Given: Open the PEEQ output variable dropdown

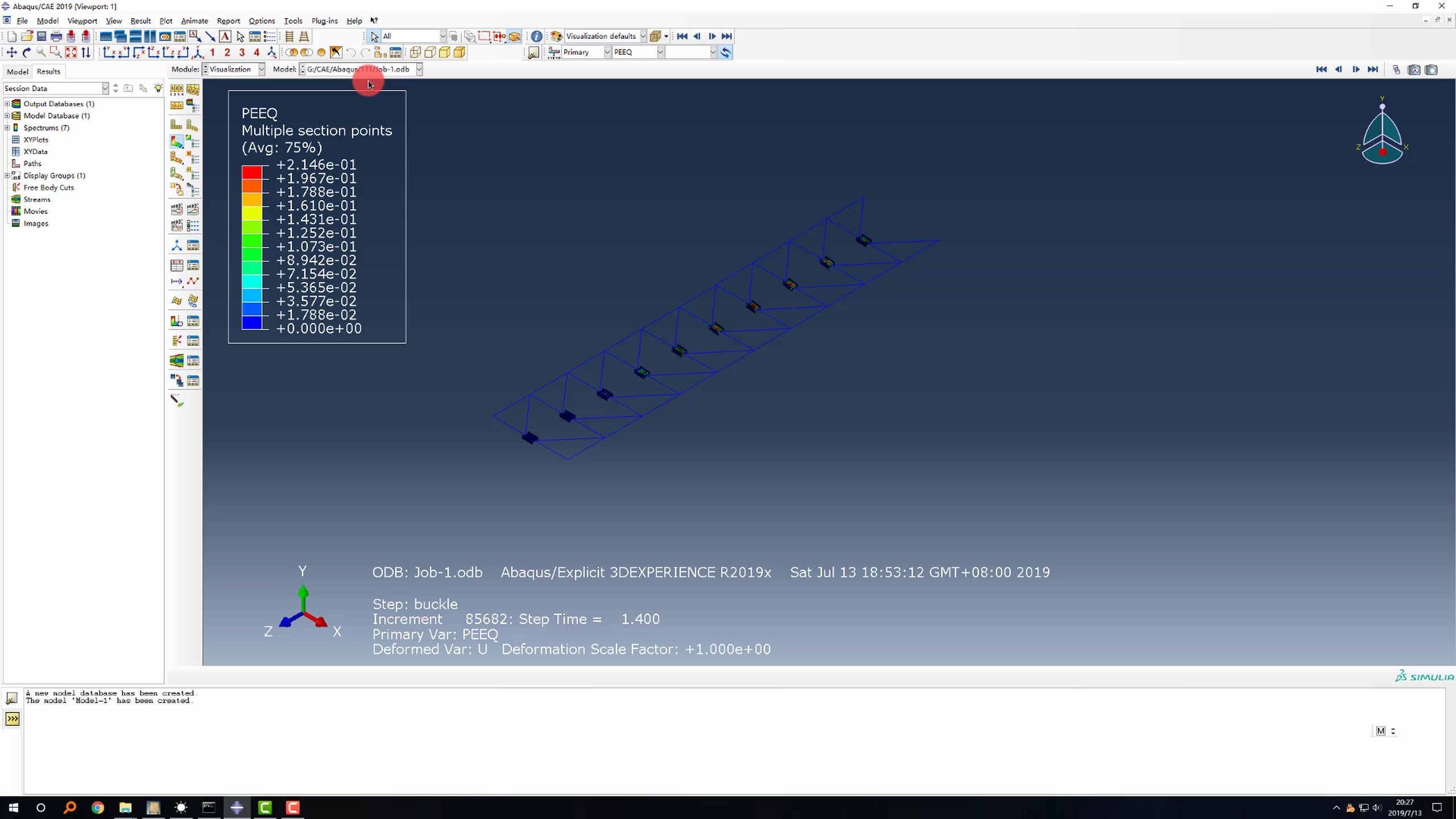Looking at the screenshot, I should [x=660, y=52].
